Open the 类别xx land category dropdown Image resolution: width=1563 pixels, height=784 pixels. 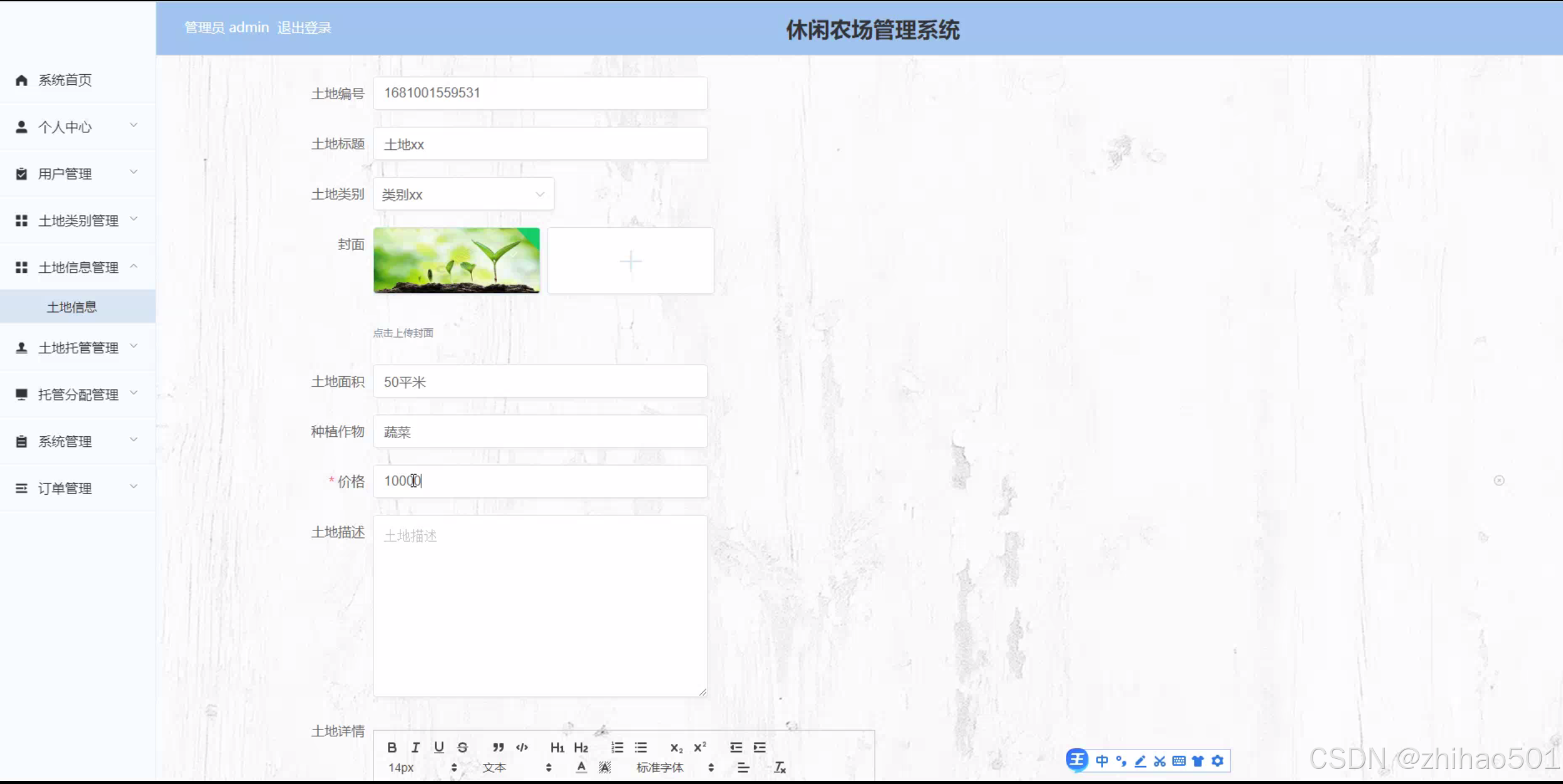coord(463,195)
